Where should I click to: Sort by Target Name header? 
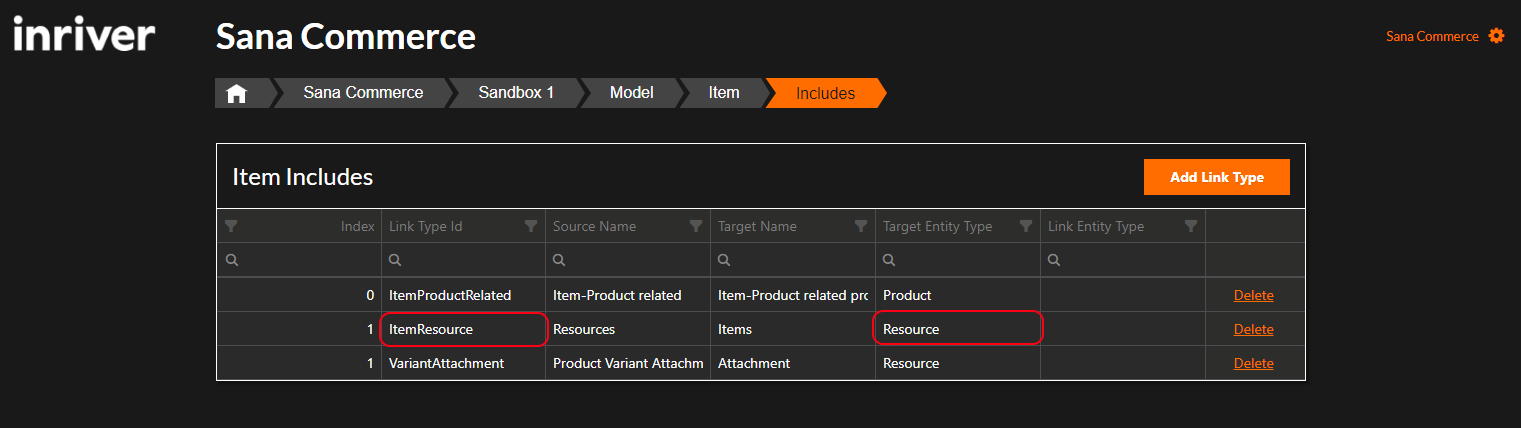757,226
